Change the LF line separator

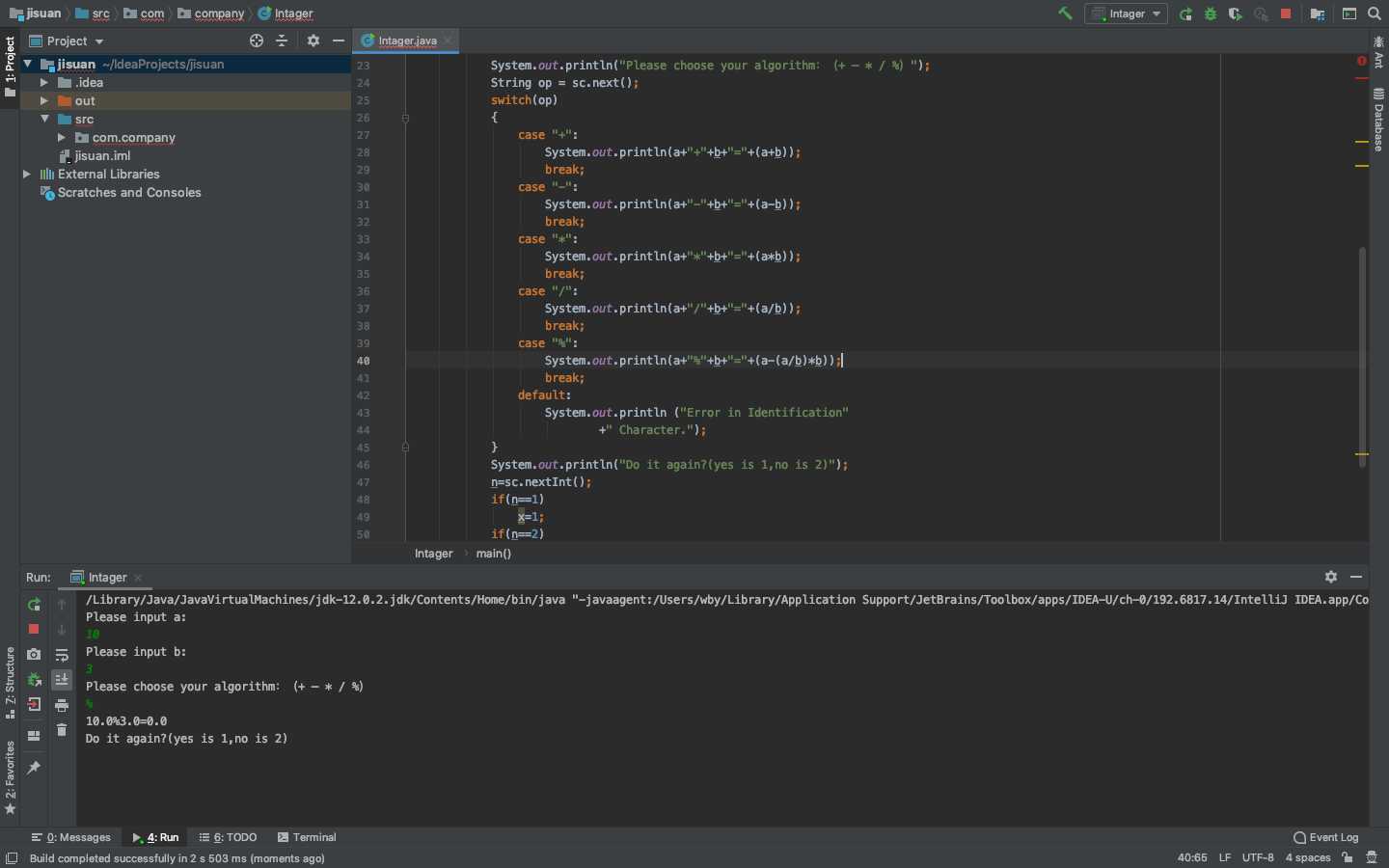[x=1225, y=857]
